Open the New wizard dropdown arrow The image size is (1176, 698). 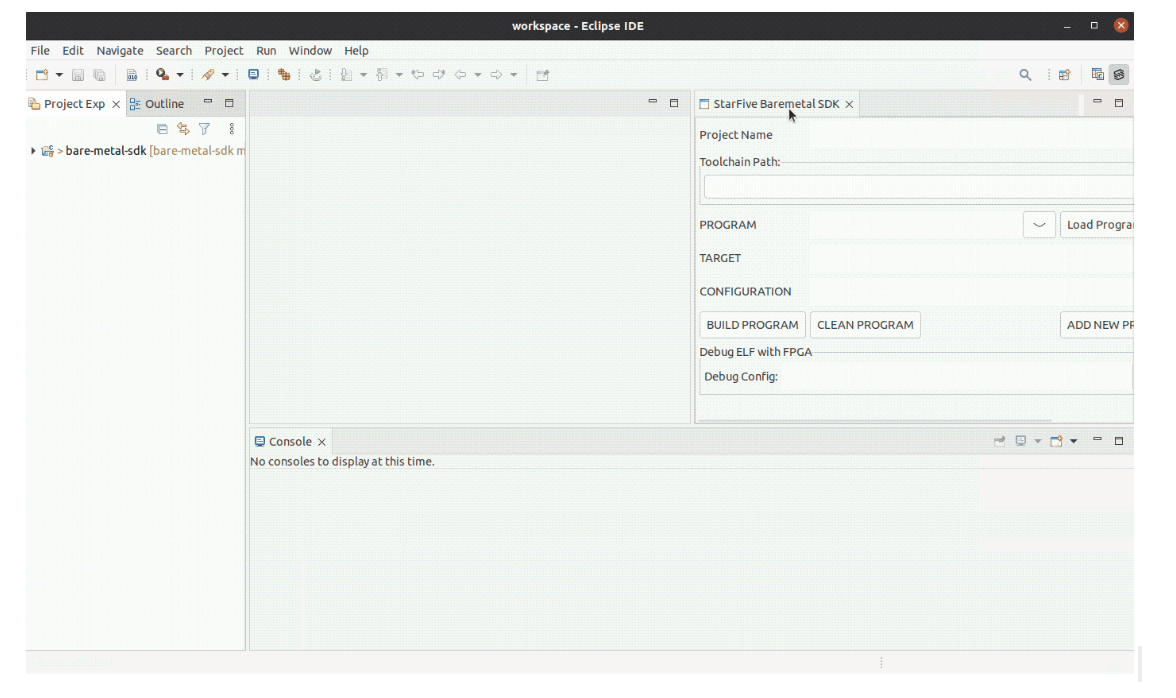(59, 75)
